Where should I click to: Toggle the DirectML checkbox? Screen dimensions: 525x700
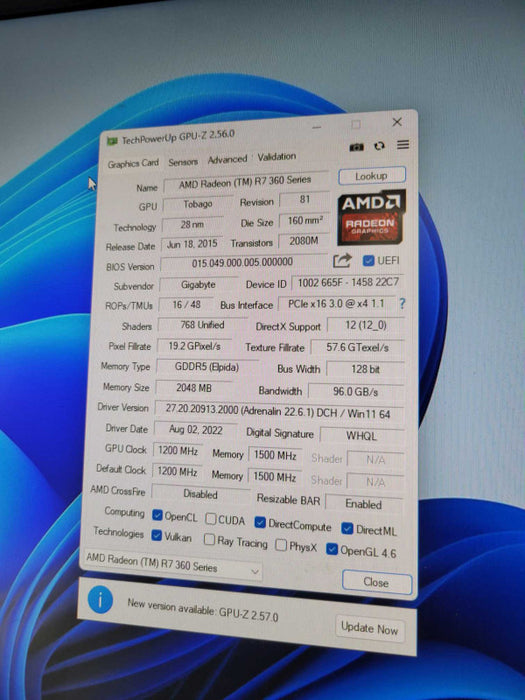(347, 529)
